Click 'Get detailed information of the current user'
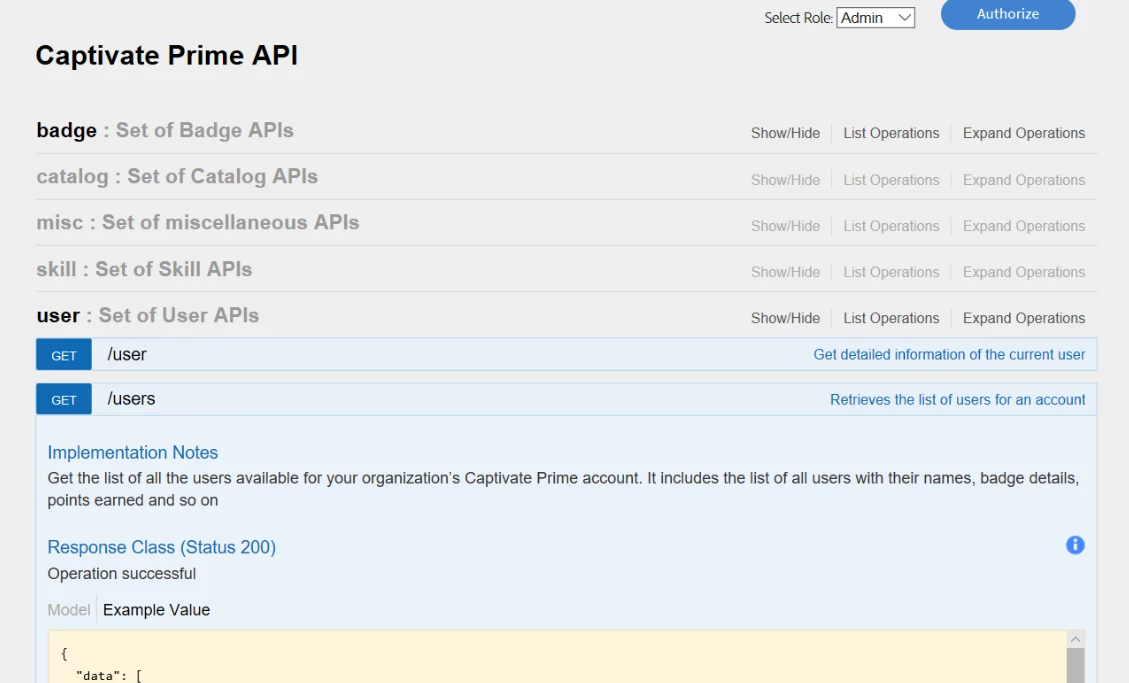The width and height of the screenshot is (1129, 683). [949, 355]
